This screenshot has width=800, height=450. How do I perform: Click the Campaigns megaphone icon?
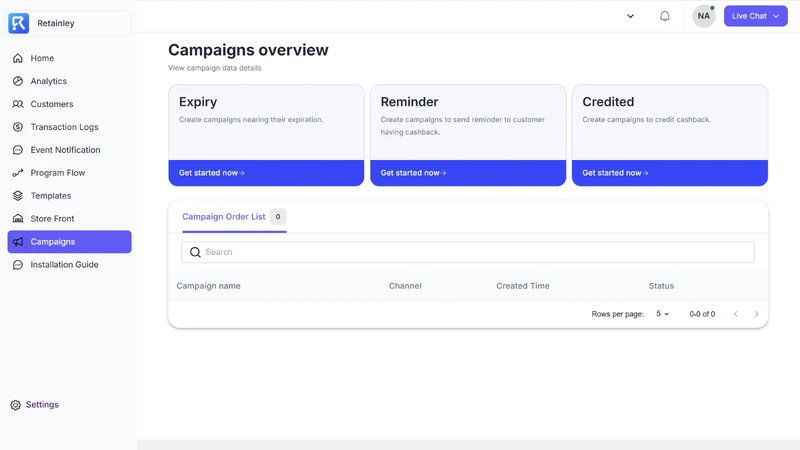(x=18, y=242)
